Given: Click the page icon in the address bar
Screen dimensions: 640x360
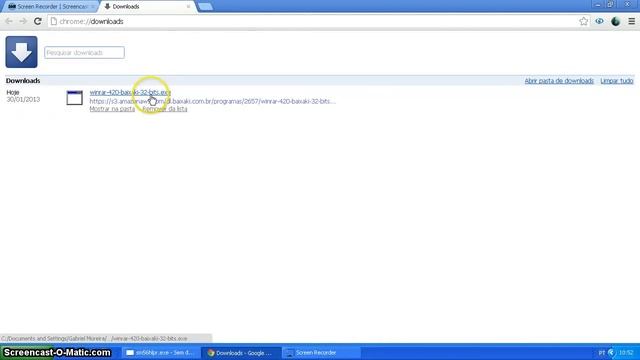Looking at the screenshot, I should (x=53, y=21).
